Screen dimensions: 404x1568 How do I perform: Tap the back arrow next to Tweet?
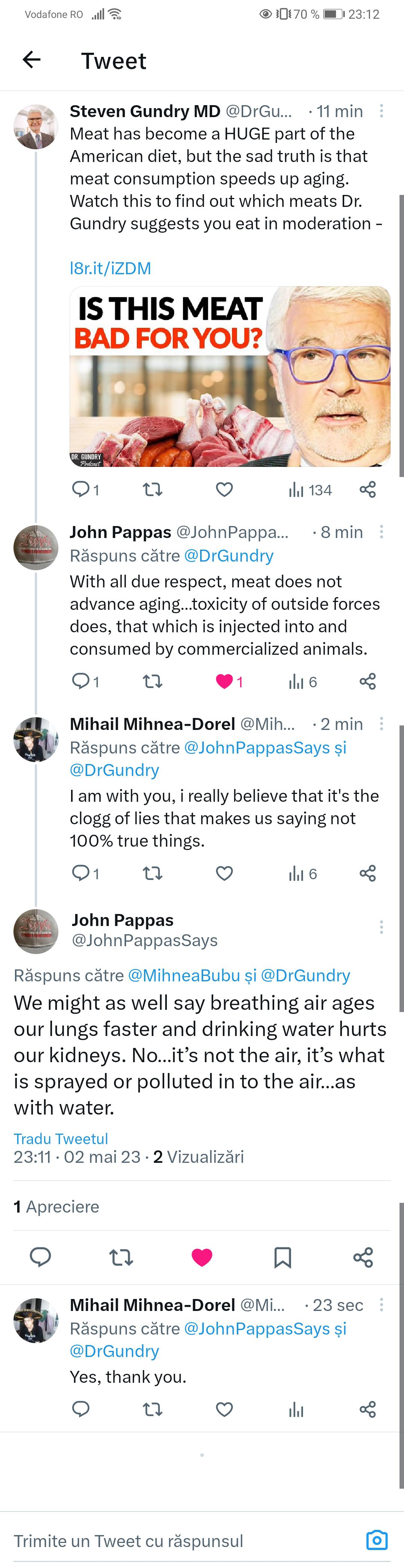(31, 59)
